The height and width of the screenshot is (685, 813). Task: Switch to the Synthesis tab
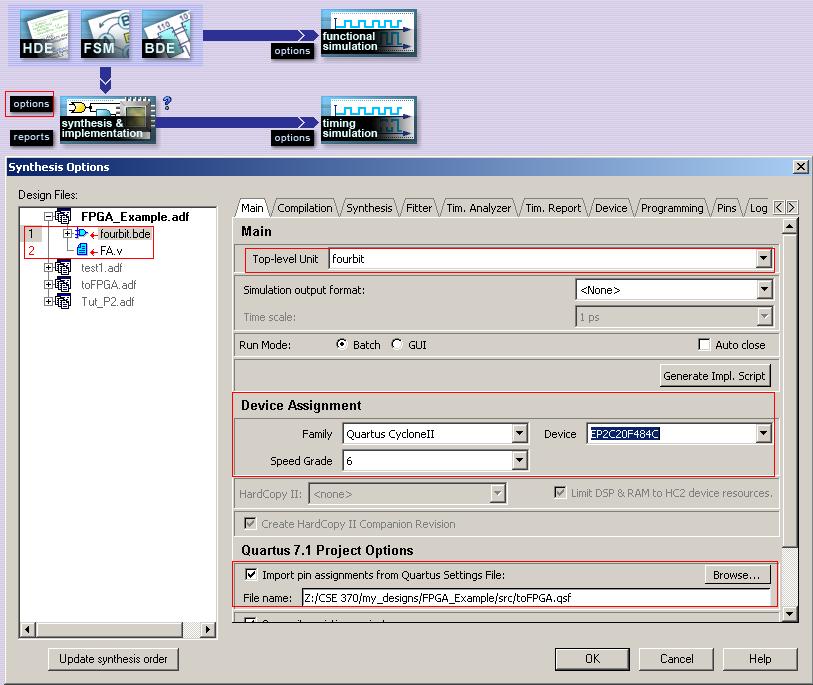point(369,208)
